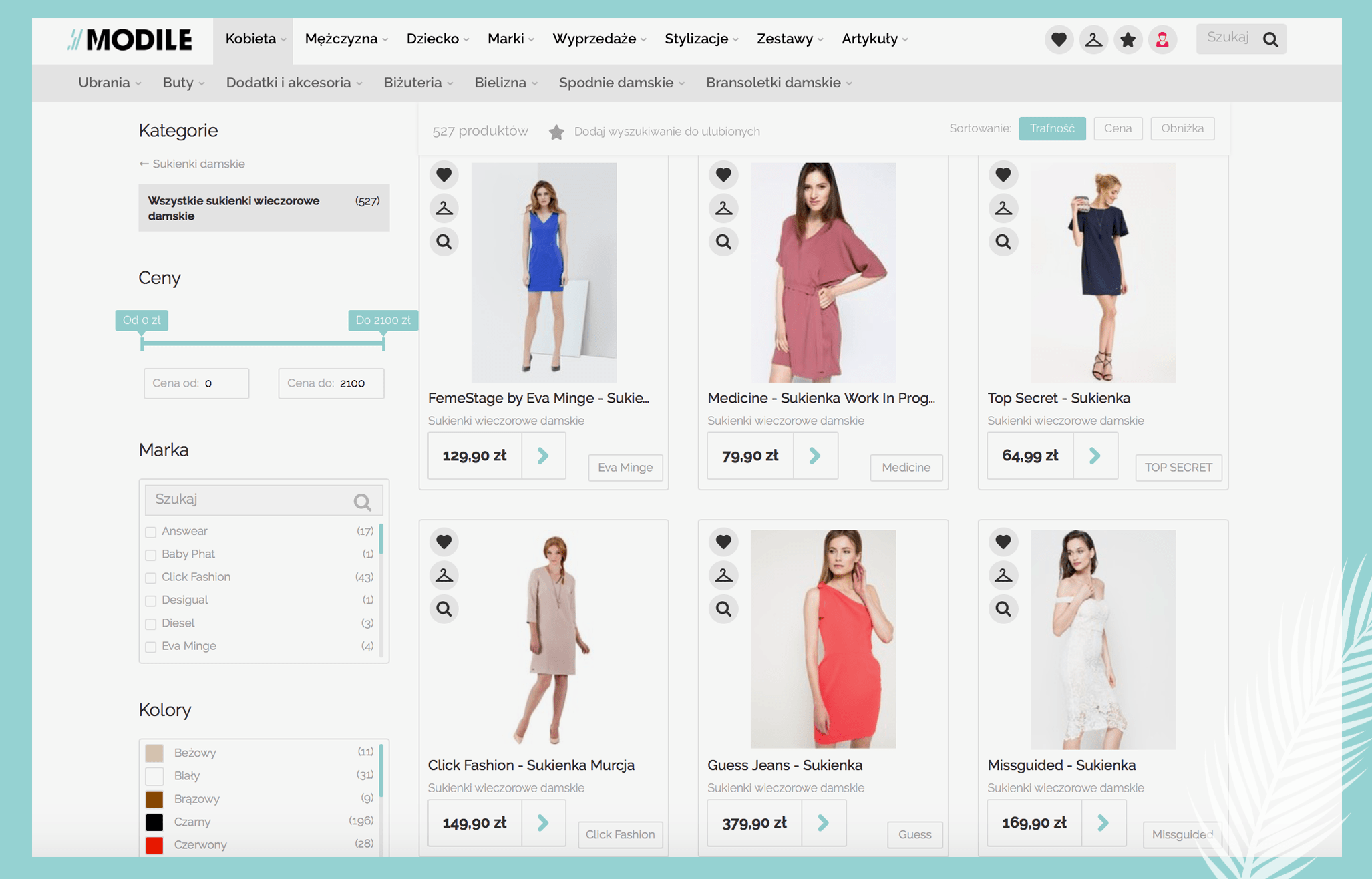Click the Cena do input field

point(331,384)
